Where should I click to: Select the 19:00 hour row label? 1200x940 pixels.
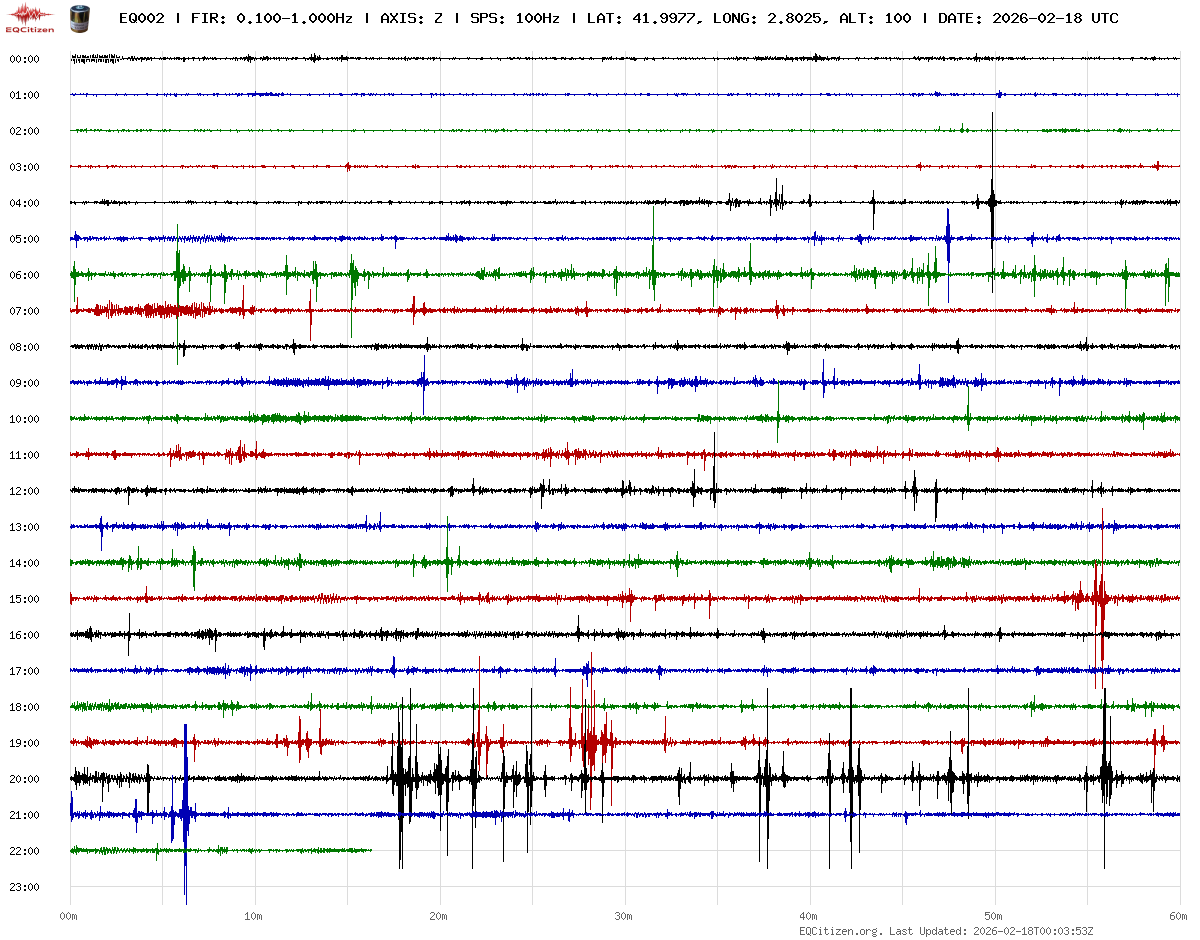tap(24, 743)
